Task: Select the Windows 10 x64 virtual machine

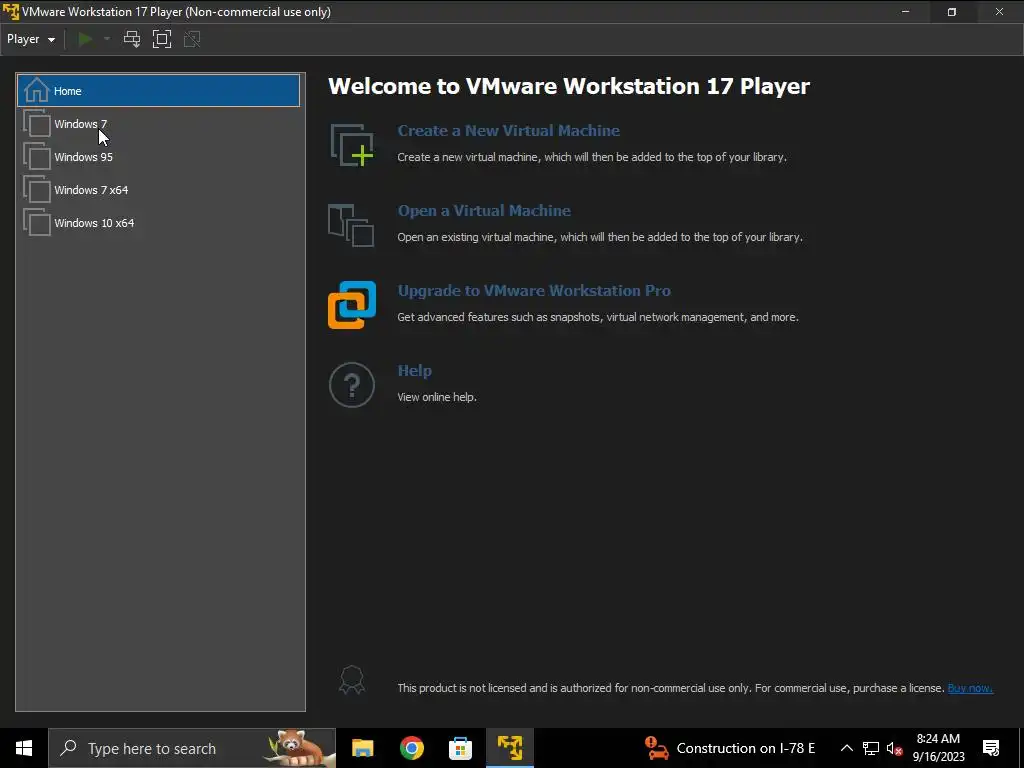Action: pyautogui.click(x=159, y=223)
